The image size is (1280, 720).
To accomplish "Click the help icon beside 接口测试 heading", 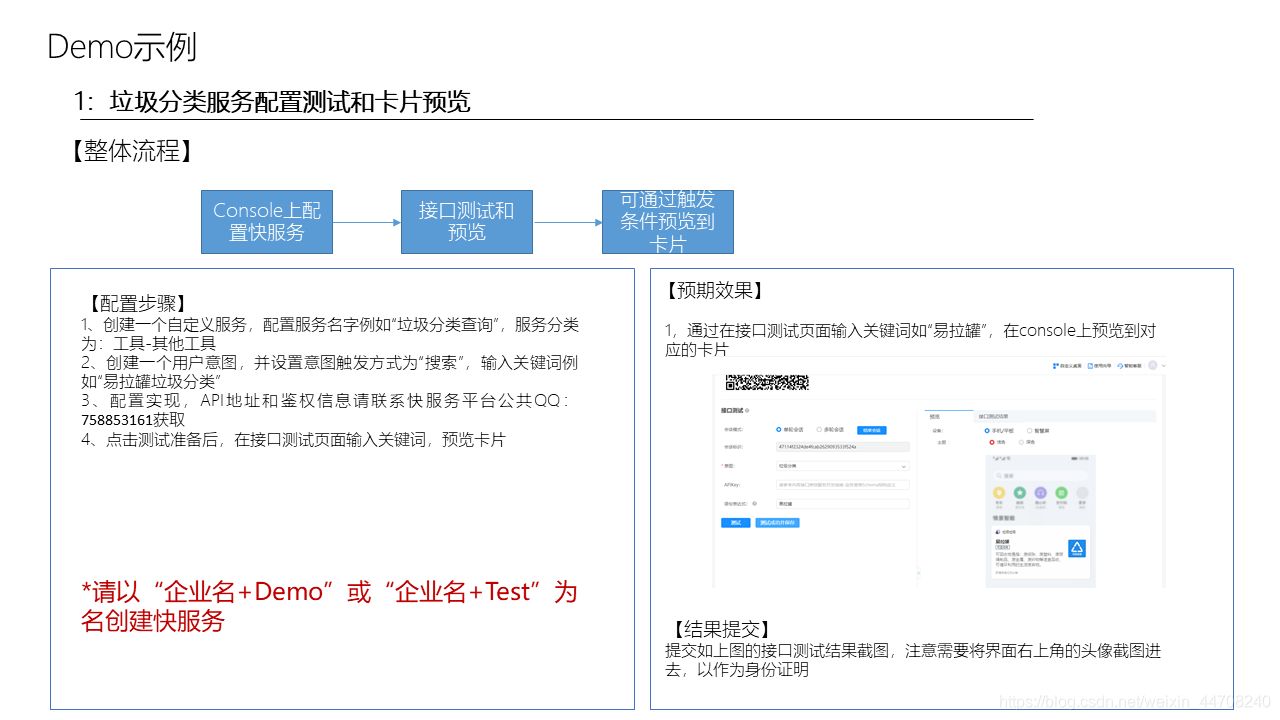I will (x=747, y=410).
